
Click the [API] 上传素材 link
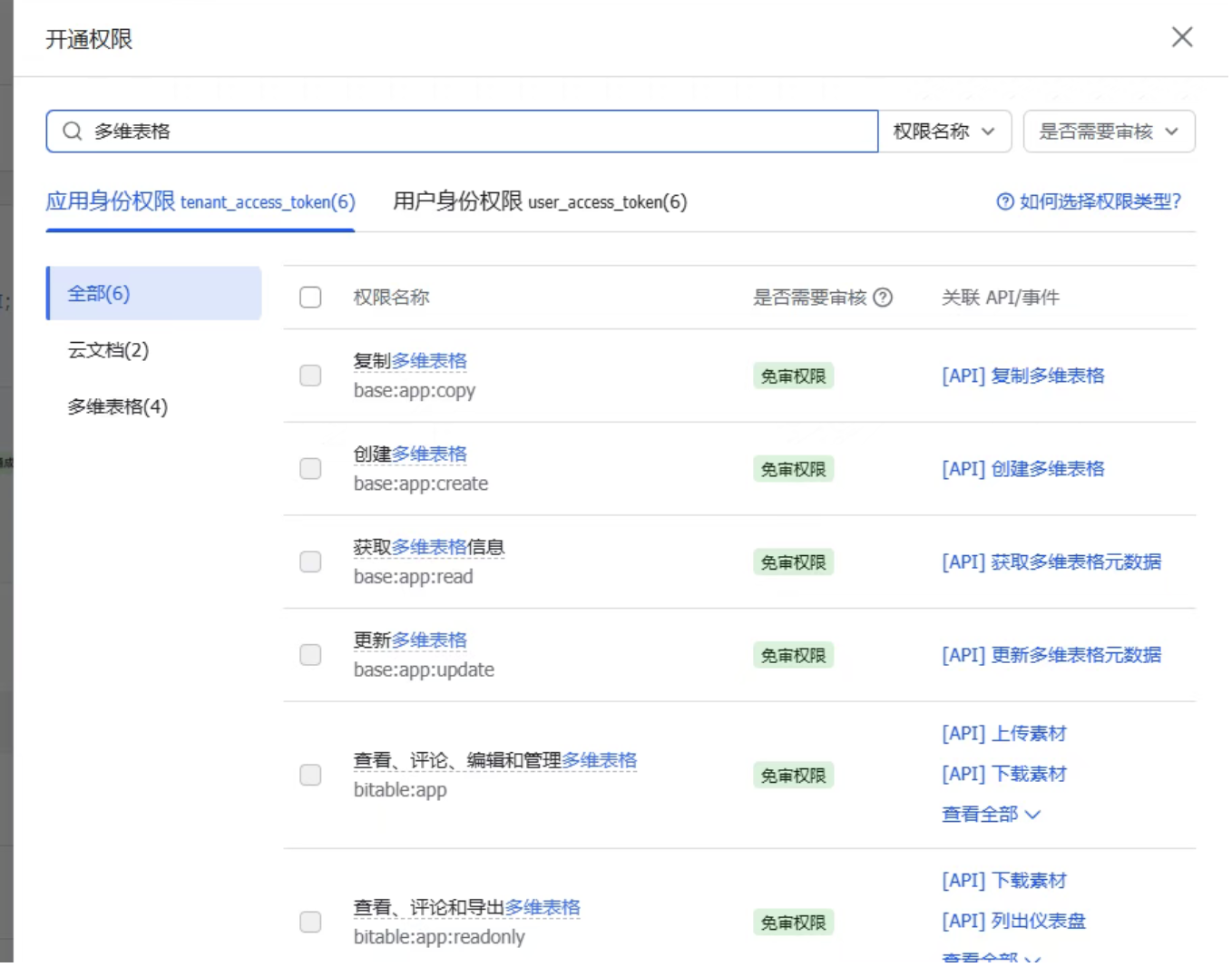coord(1003,733)
